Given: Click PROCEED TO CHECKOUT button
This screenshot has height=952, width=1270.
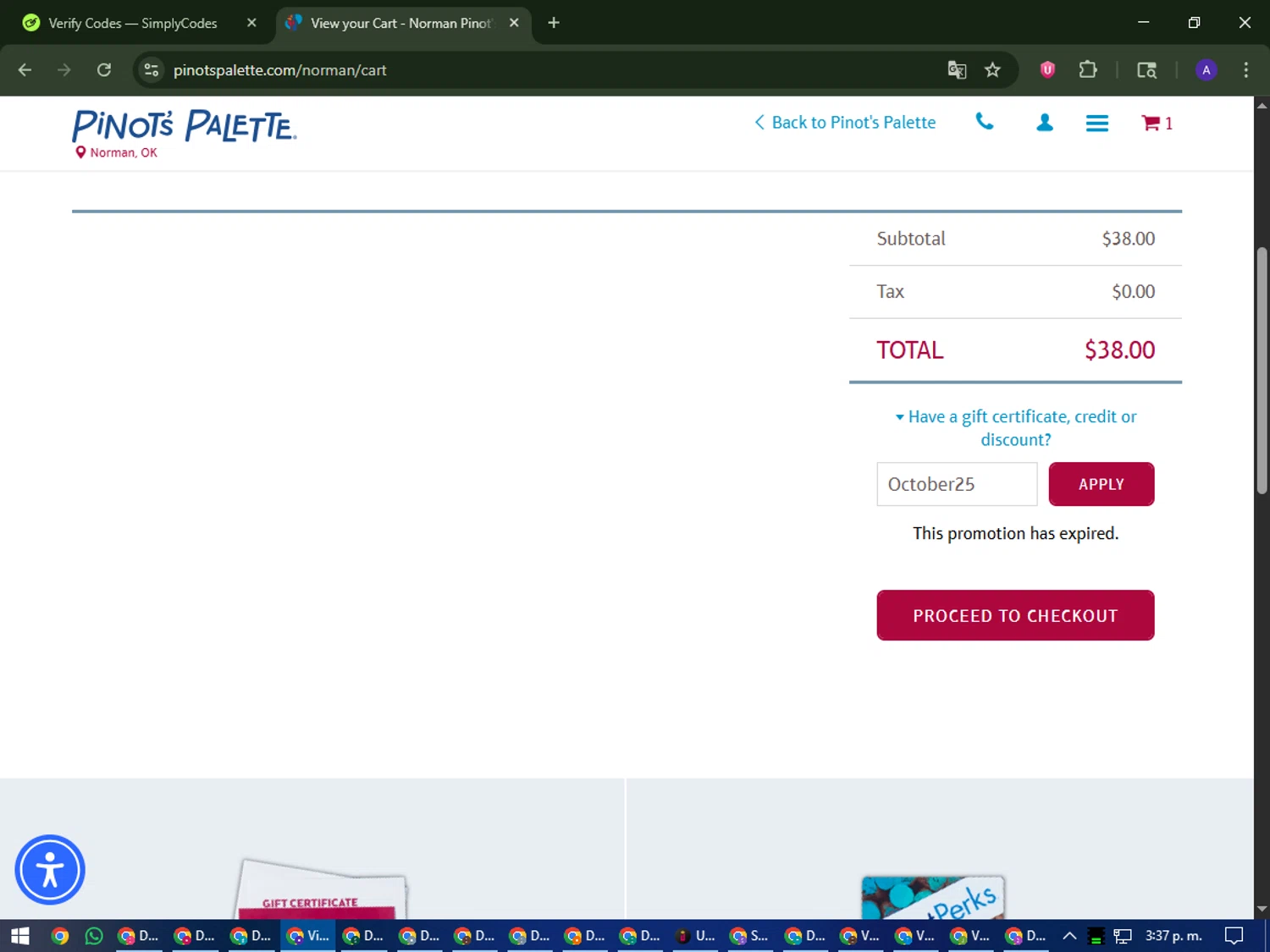Looking at the screenshot, I should coord(1015,615).
